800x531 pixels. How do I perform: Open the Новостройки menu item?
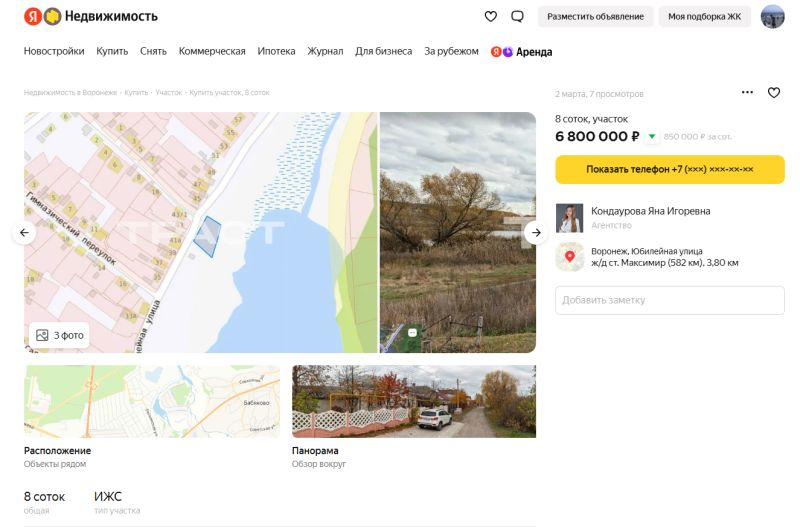pyautogui.click(x=54, y=51)
